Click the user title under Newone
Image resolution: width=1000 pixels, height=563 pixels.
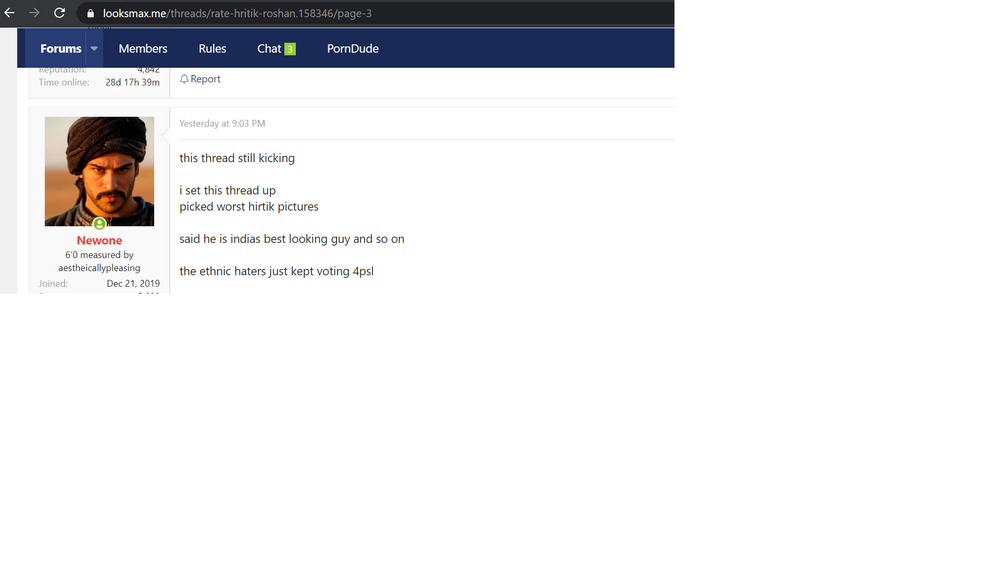[99, 261]
